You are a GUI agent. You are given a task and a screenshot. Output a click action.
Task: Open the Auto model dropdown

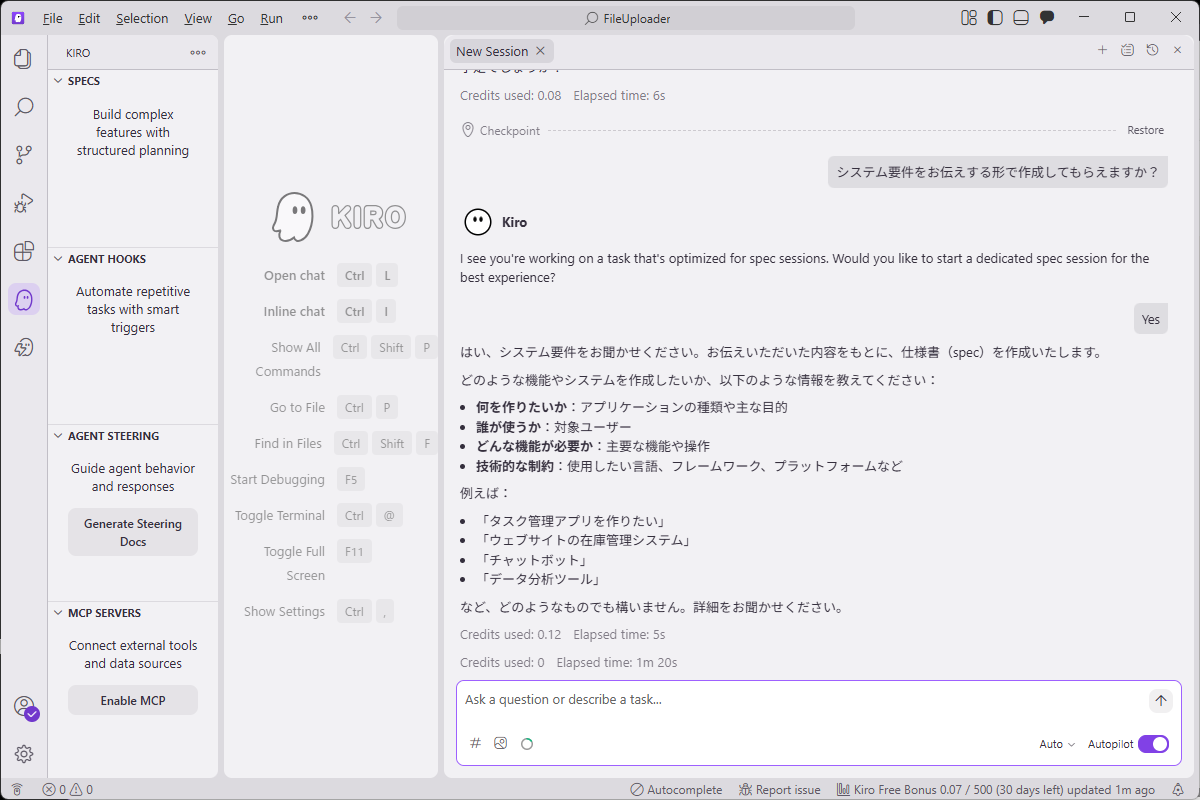[1057, 744]
